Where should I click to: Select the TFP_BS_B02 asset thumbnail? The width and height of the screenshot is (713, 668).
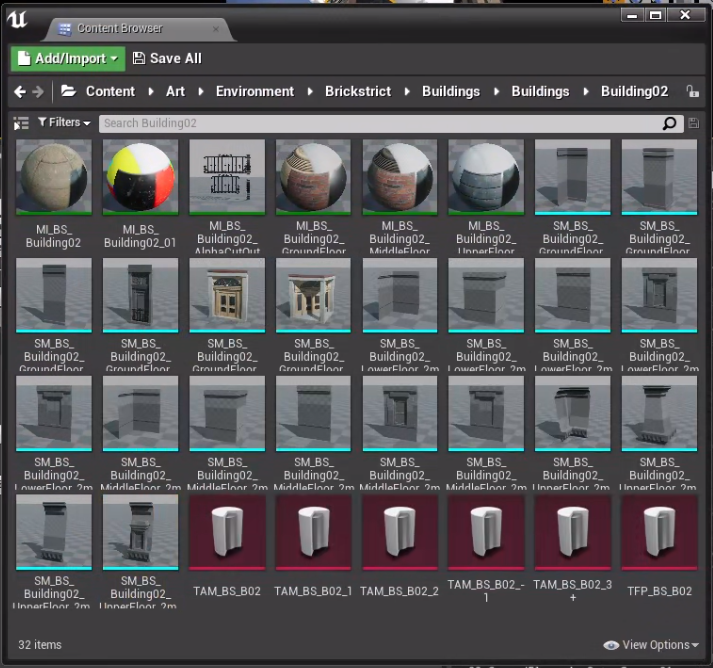click(658, 532)
